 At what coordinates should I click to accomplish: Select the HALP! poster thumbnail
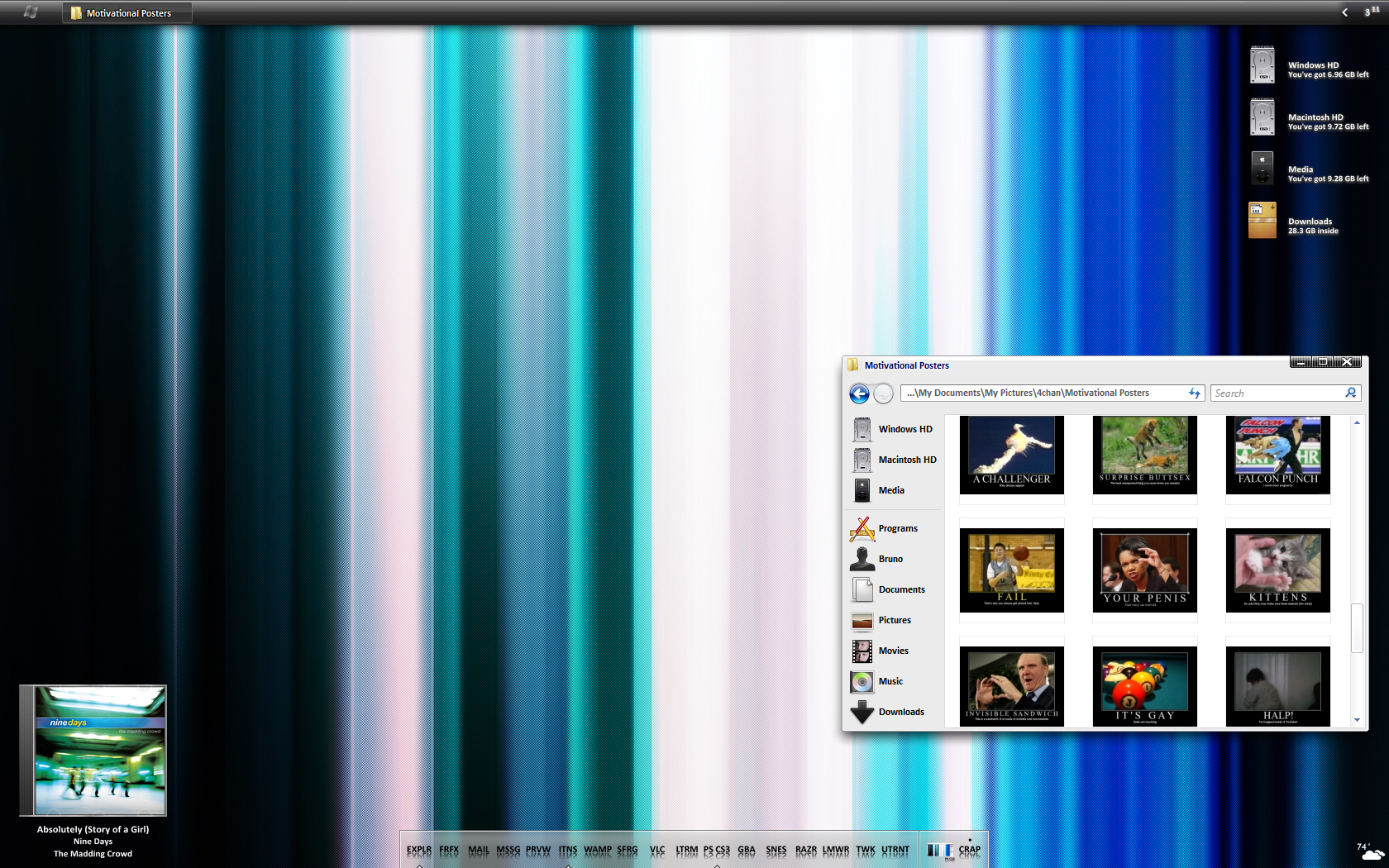click(x=1278, y=686)
